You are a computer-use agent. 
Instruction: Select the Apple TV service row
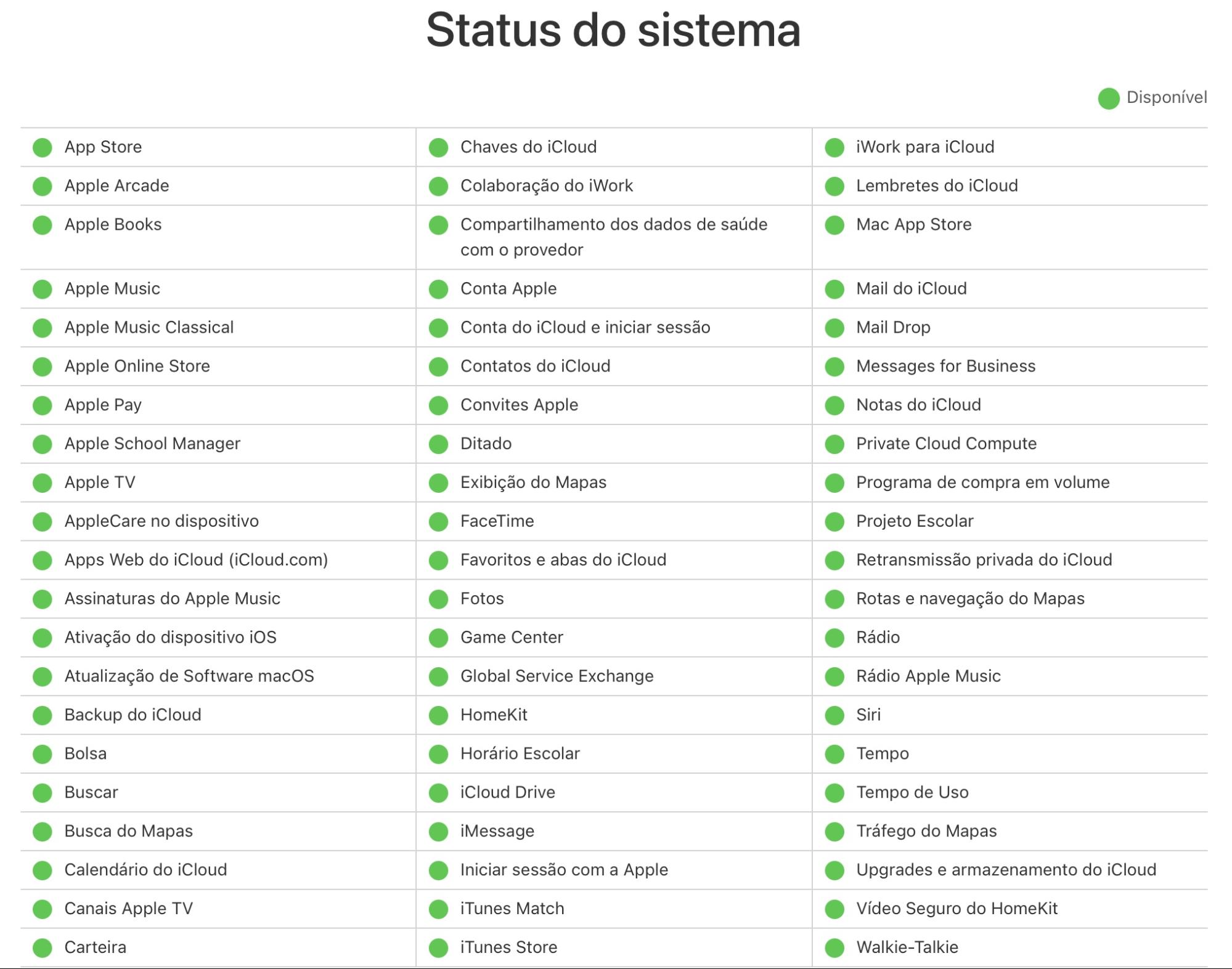coord(97,482)
